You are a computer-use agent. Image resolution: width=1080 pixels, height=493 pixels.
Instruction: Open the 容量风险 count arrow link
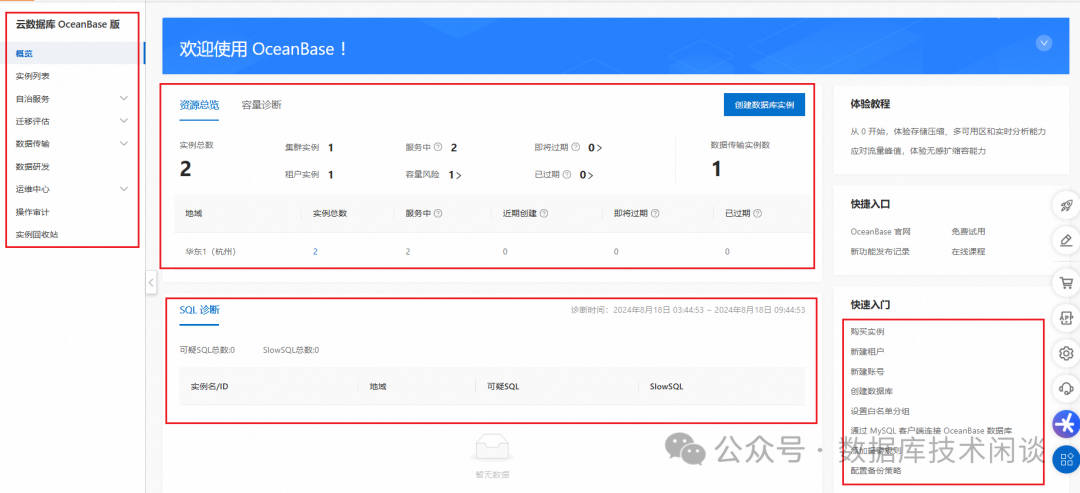coord(455,175)
